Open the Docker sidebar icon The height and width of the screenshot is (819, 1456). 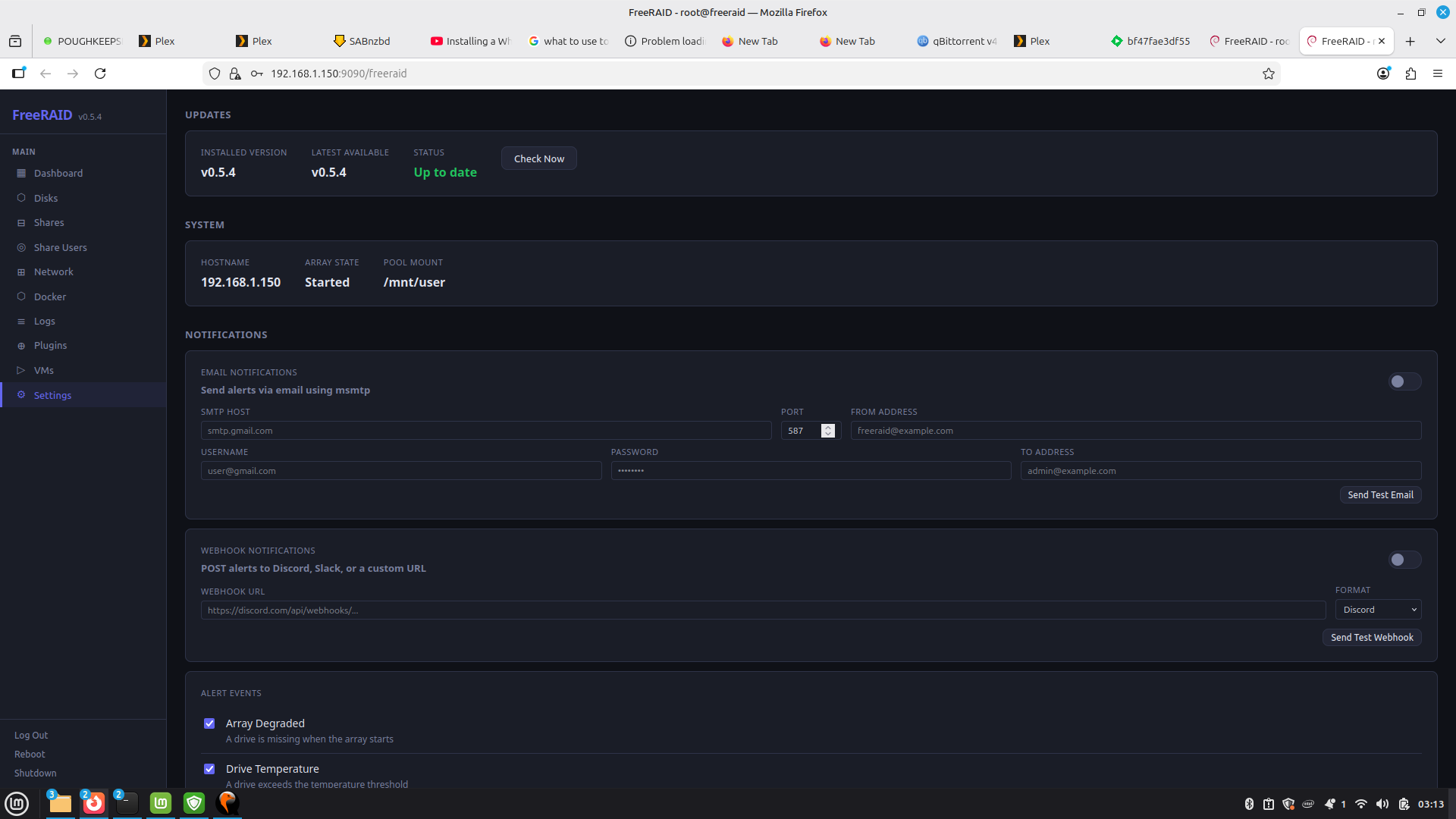tap(21, 297)
